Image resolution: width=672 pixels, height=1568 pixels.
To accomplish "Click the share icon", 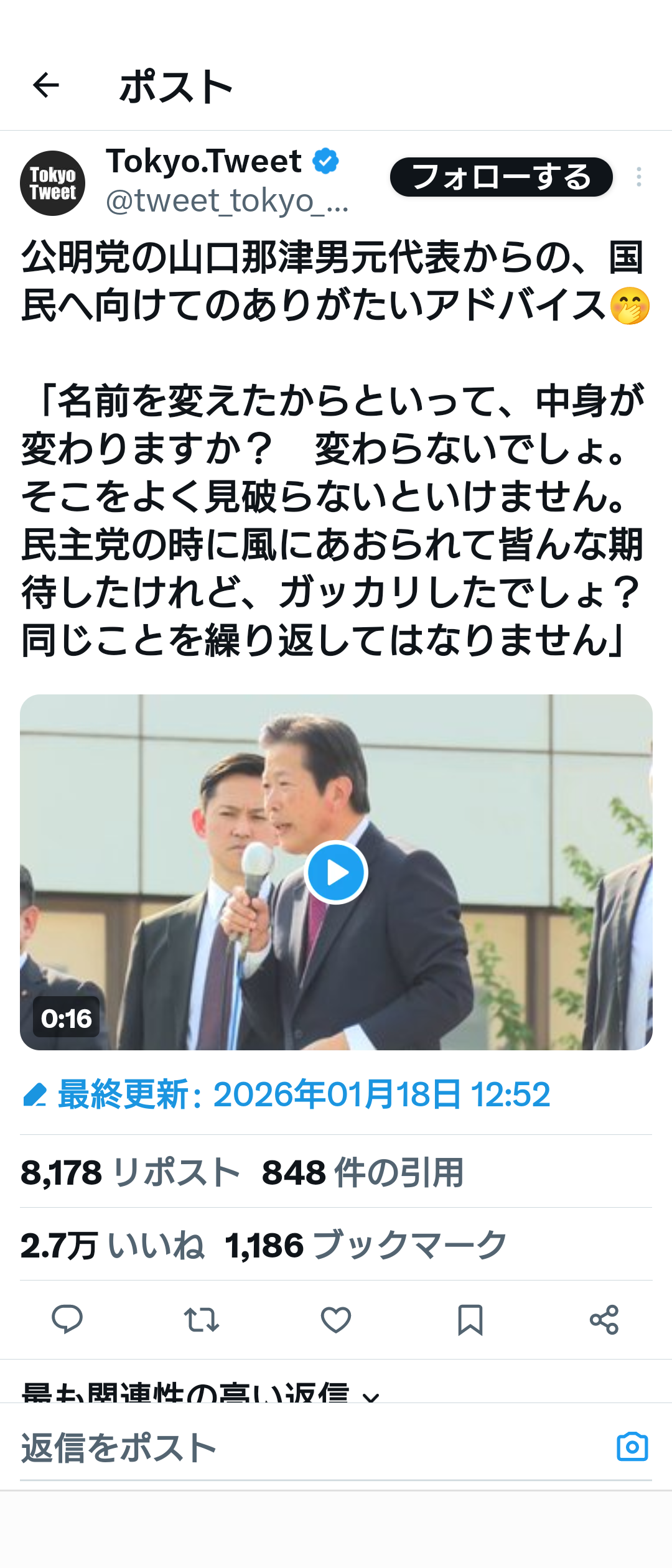I will pyautogui.click(x=604, y=1320).
